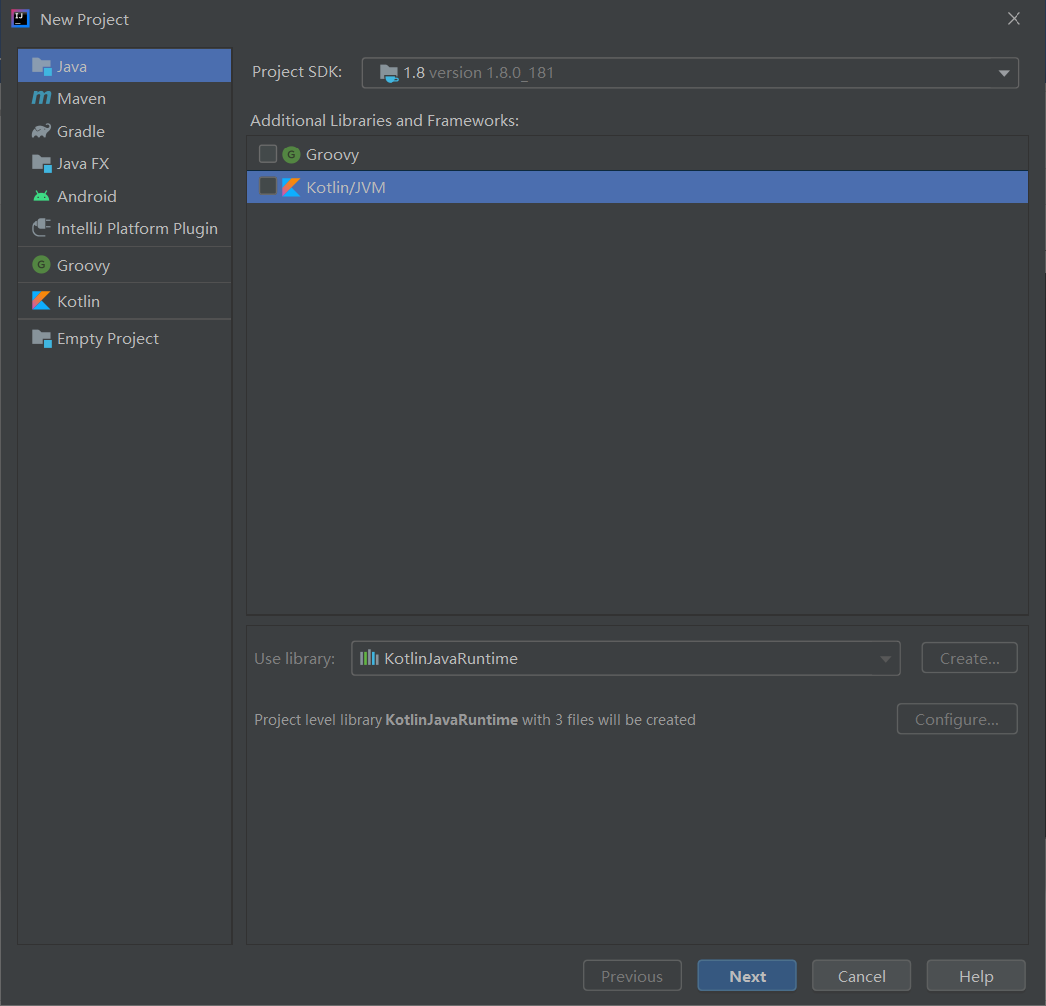1046x1006 pixels.
Task: Select the Maven project type
Action: coord(125,98)
